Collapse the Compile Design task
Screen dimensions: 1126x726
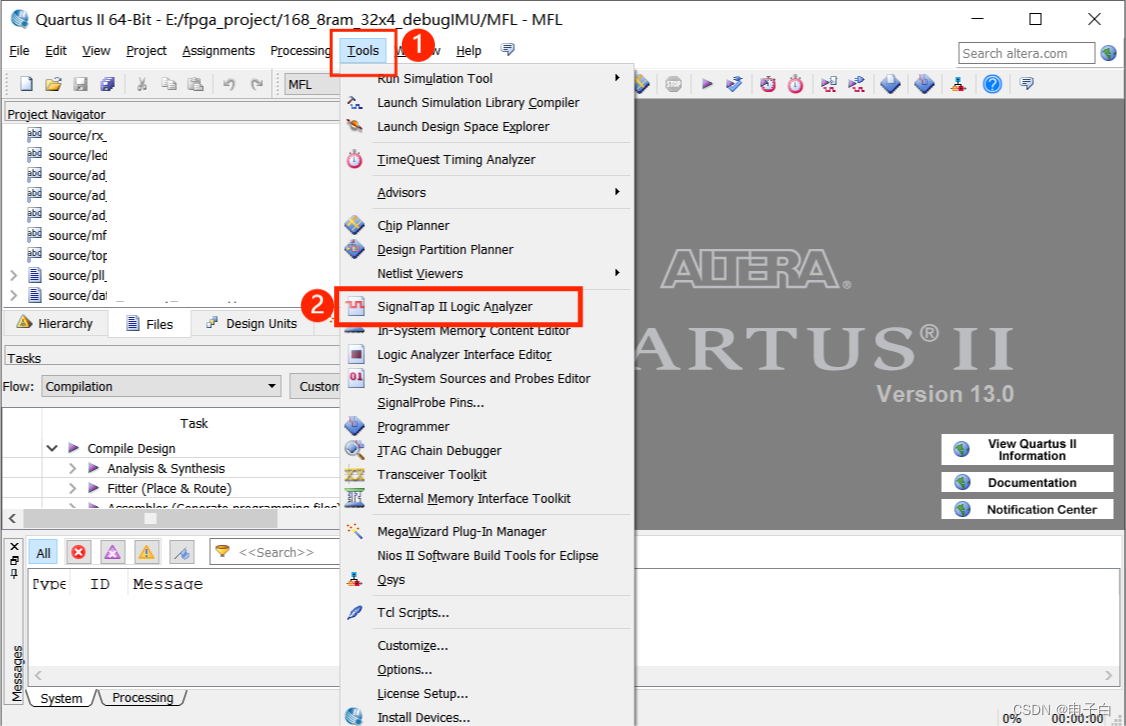[52, 448]
